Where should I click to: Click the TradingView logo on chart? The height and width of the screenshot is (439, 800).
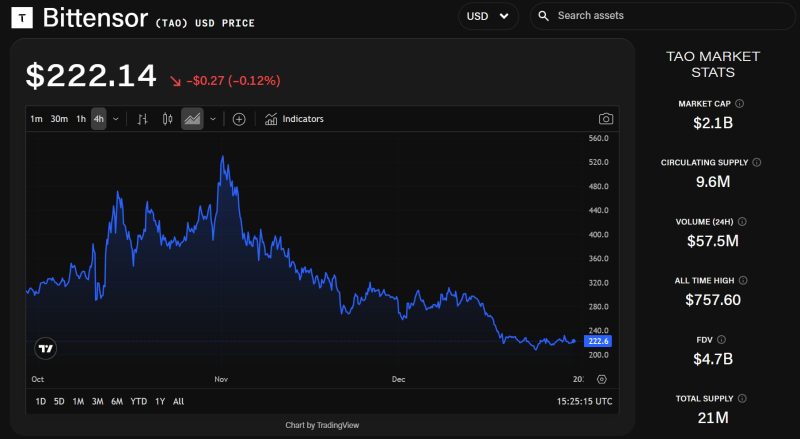[46, 348]
